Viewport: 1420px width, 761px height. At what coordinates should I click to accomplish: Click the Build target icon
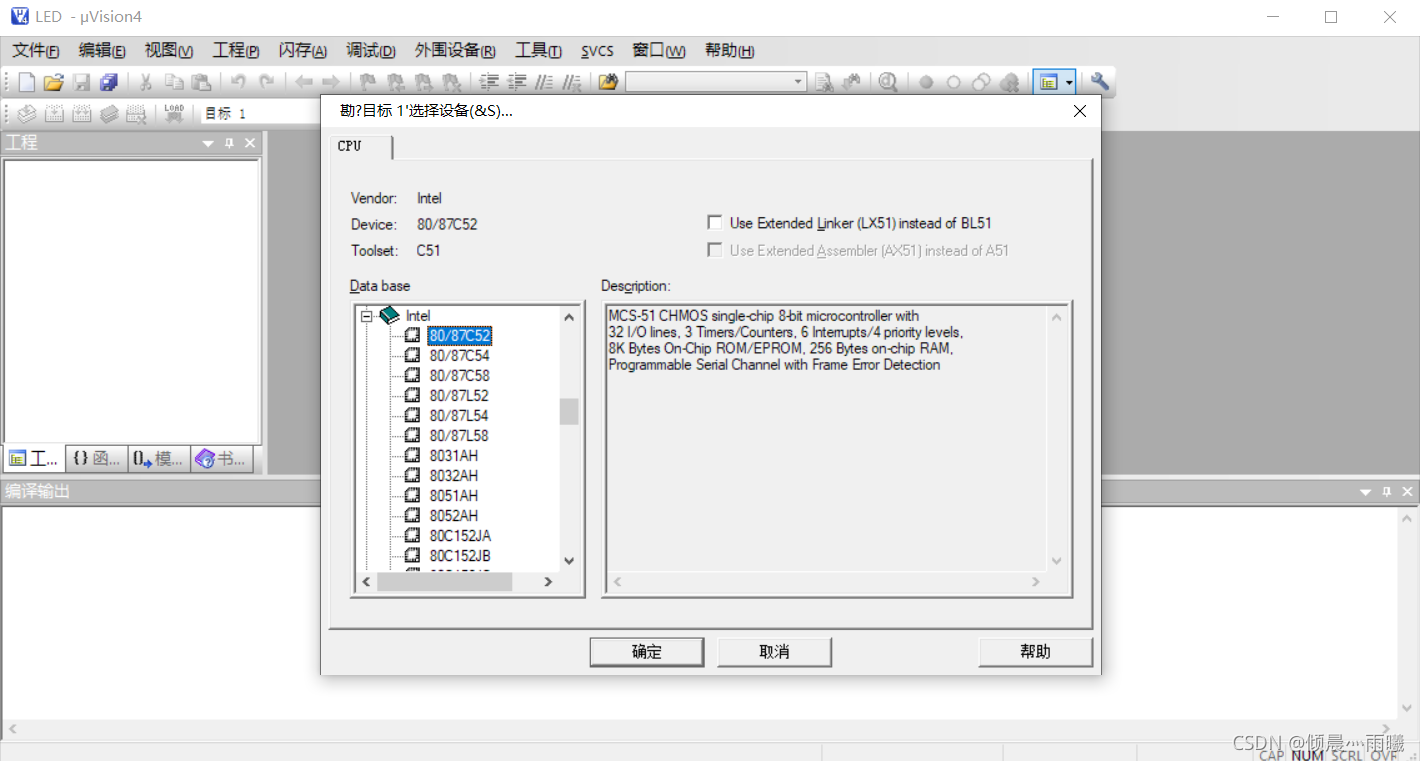(x=55, y=113)
